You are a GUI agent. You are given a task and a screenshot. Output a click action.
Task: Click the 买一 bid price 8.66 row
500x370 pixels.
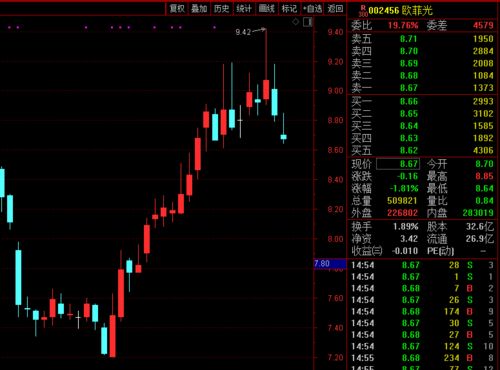422,101
